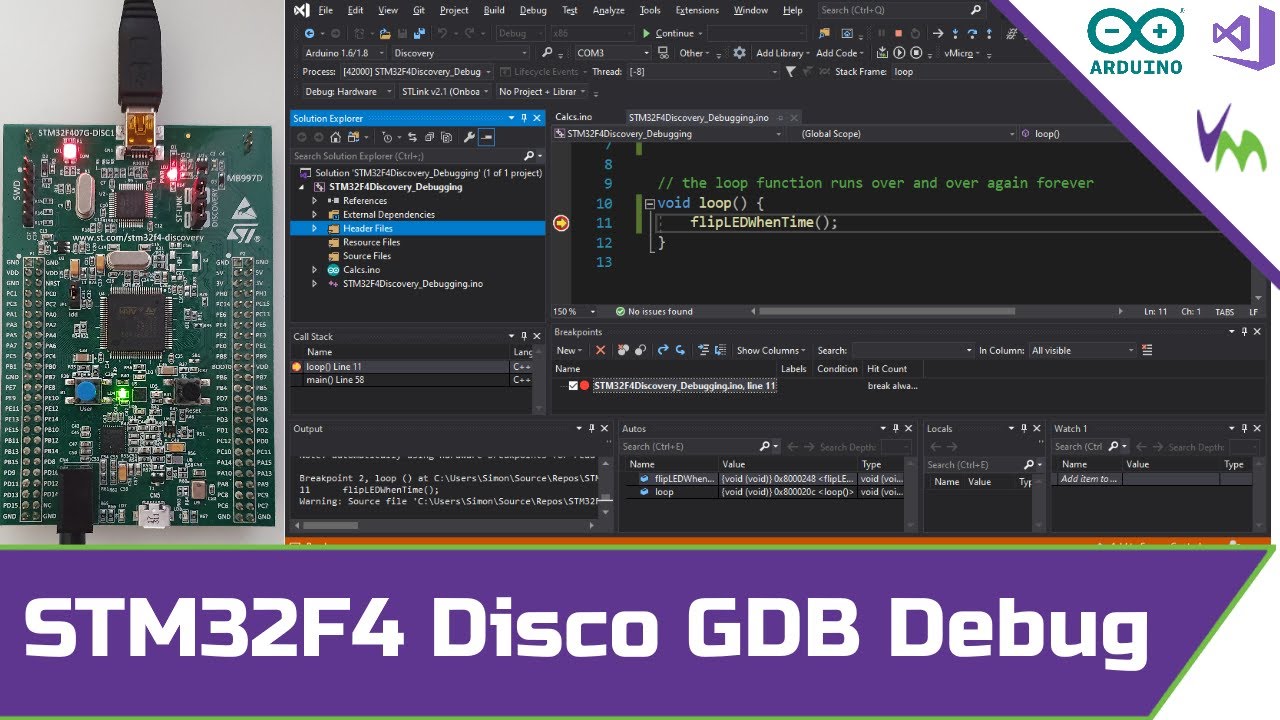The height and width of the screenshot is (720, 1280).
Task: Open the Thread [-8] dropdown
Action: click(703, 72)
